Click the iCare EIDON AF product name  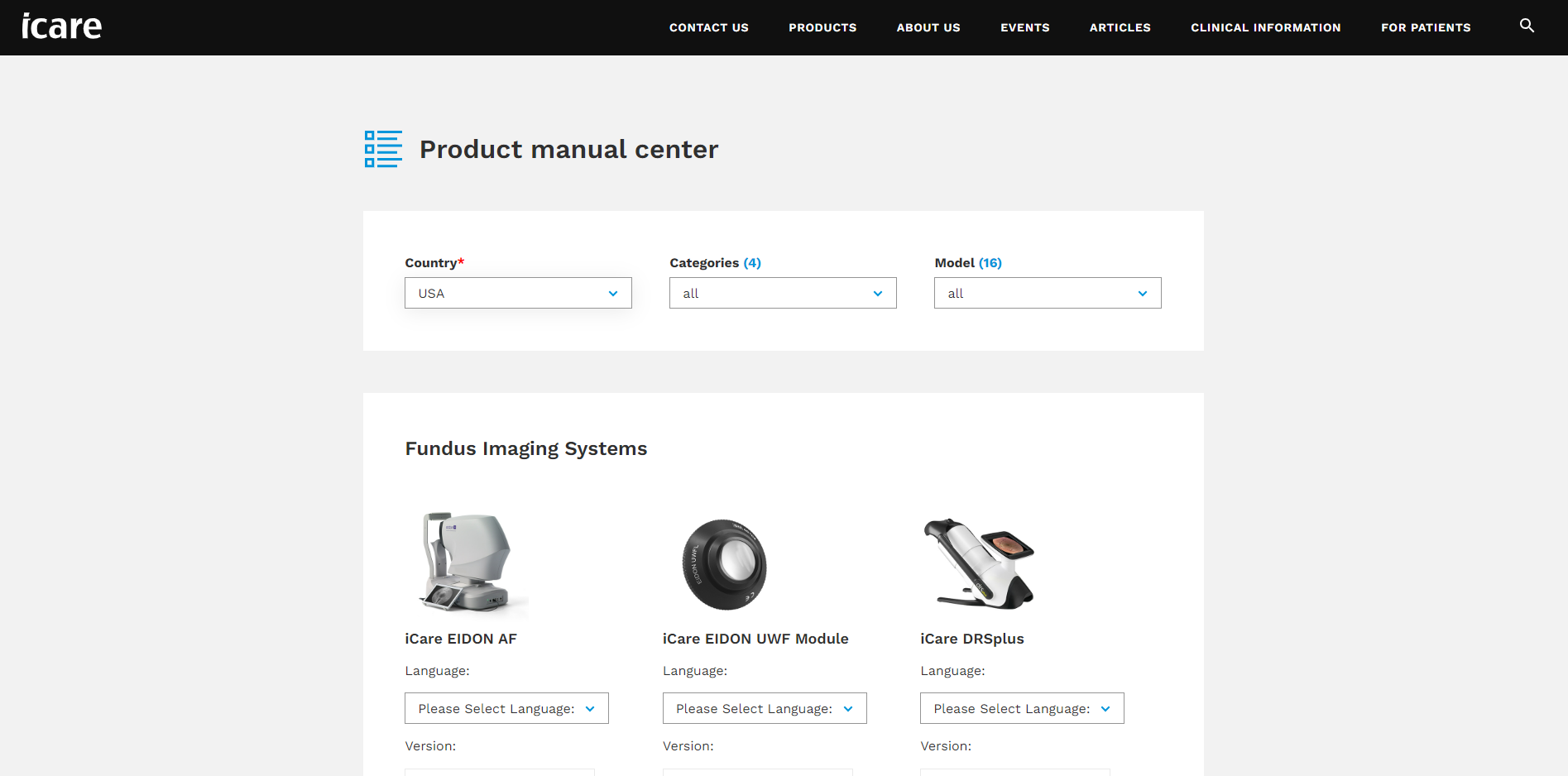pyautogui.click(x=461, y=639)
